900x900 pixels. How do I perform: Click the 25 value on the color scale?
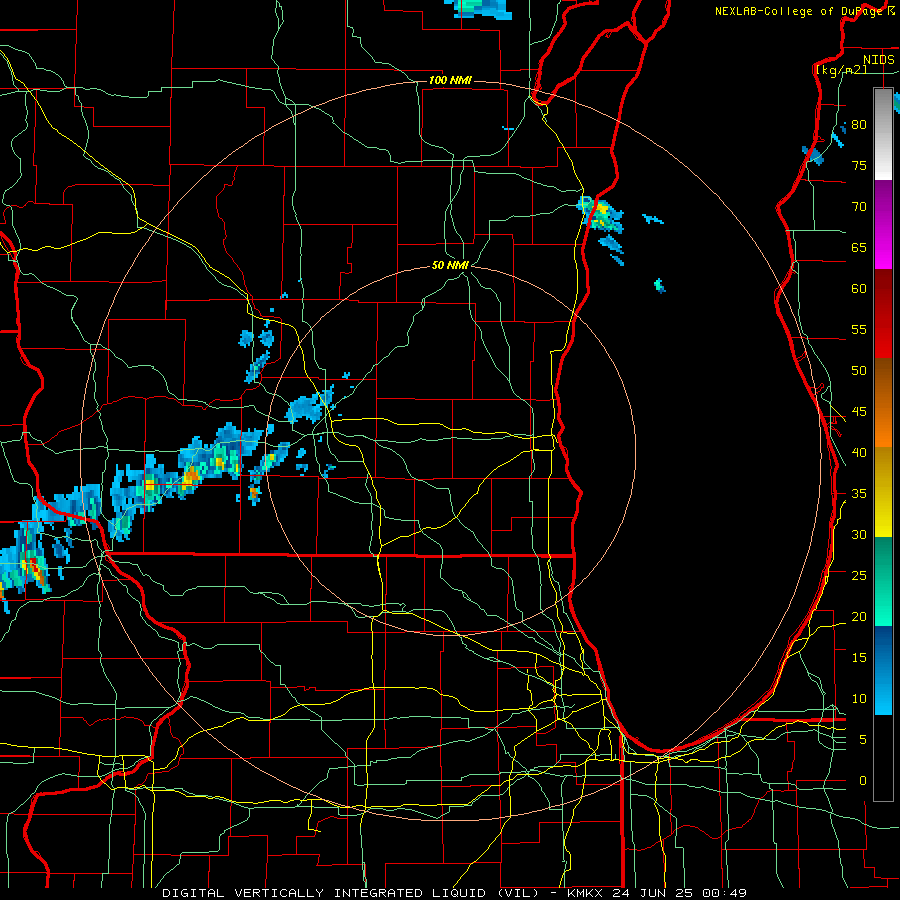point(859,575)
